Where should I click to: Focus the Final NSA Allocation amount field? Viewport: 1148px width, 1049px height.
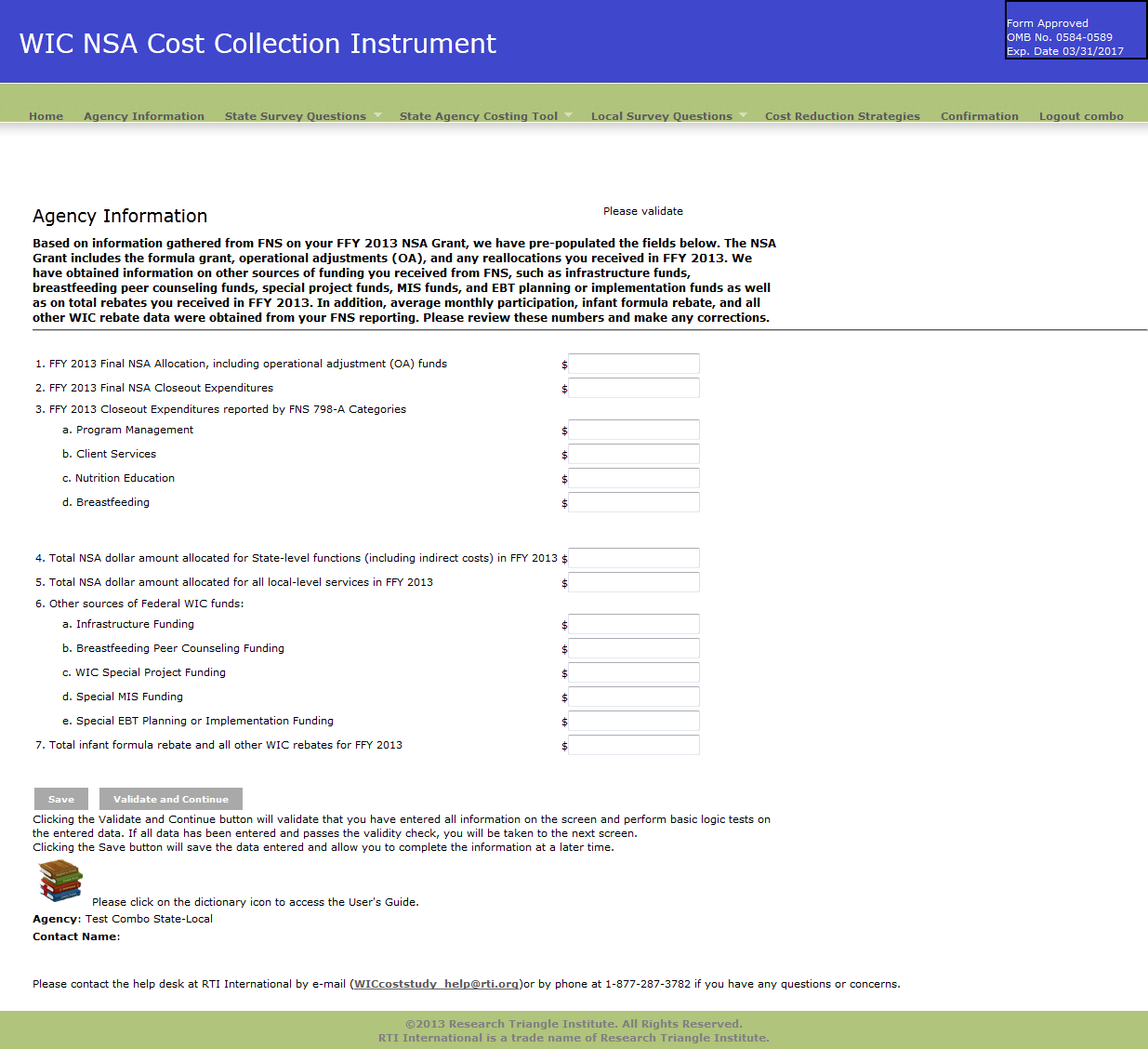tap(634, 364)
